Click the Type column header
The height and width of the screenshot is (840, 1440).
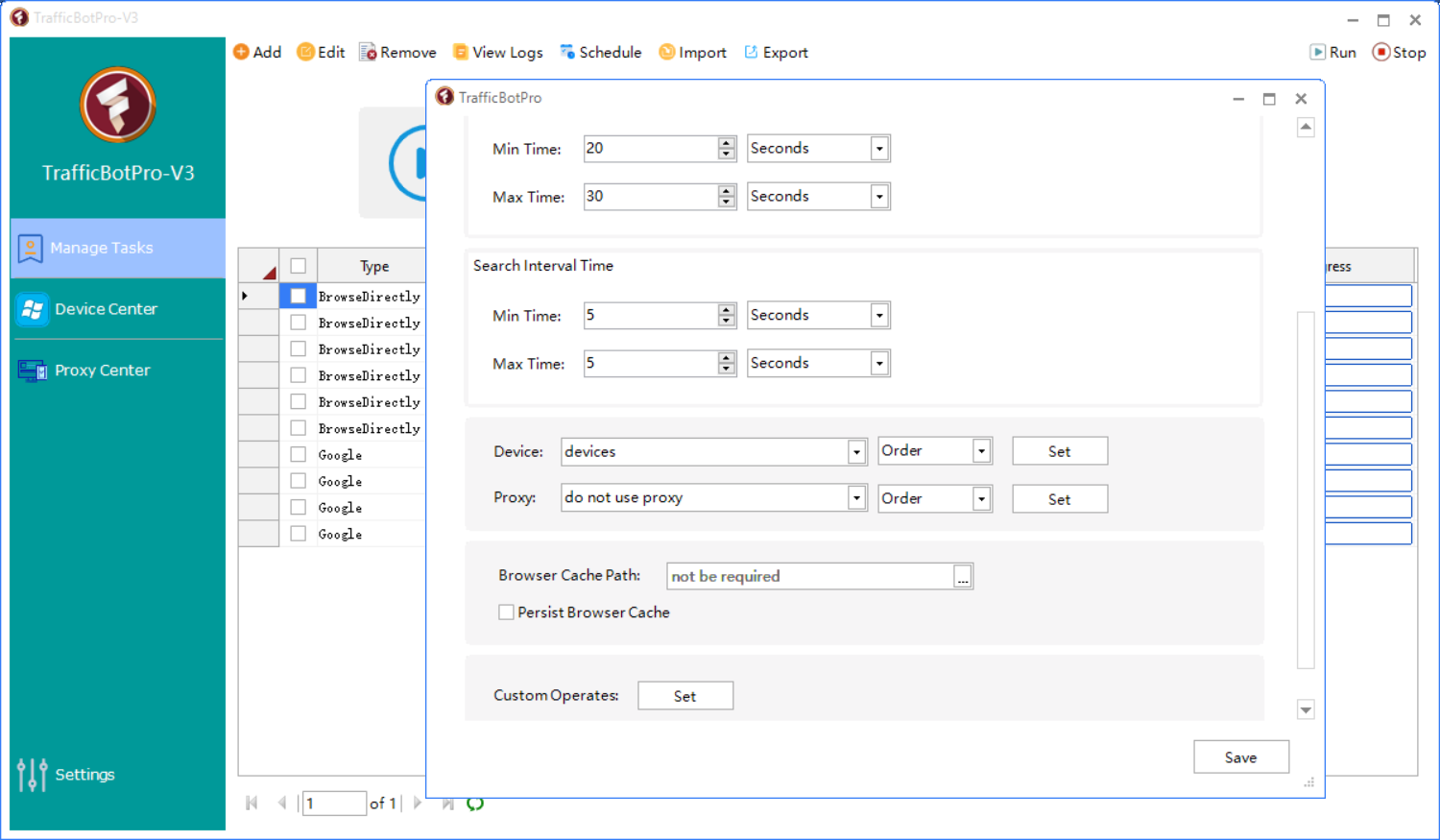(374, 266)
